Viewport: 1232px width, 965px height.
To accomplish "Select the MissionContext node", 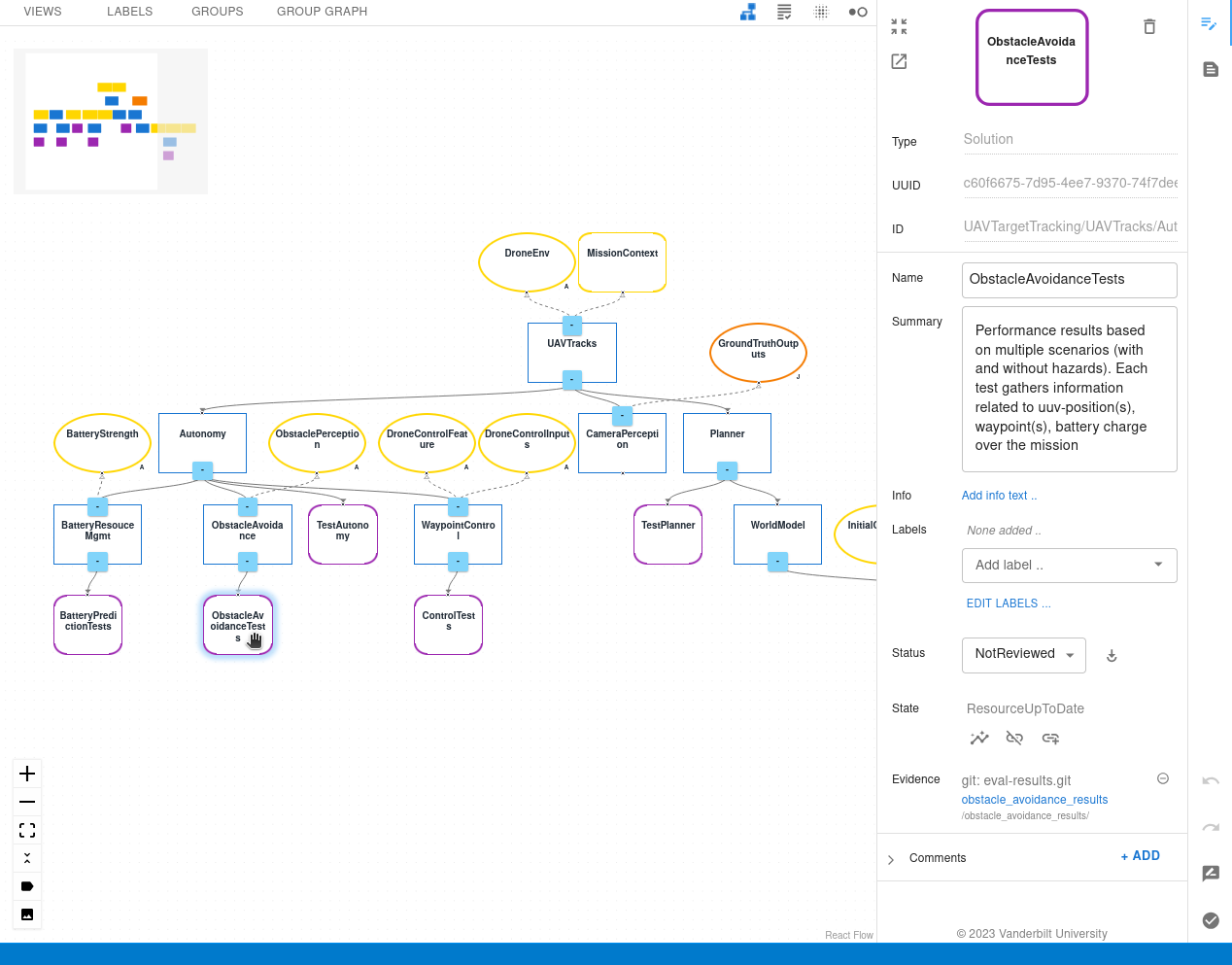I will pyautogui.click(x=622, y=262).
